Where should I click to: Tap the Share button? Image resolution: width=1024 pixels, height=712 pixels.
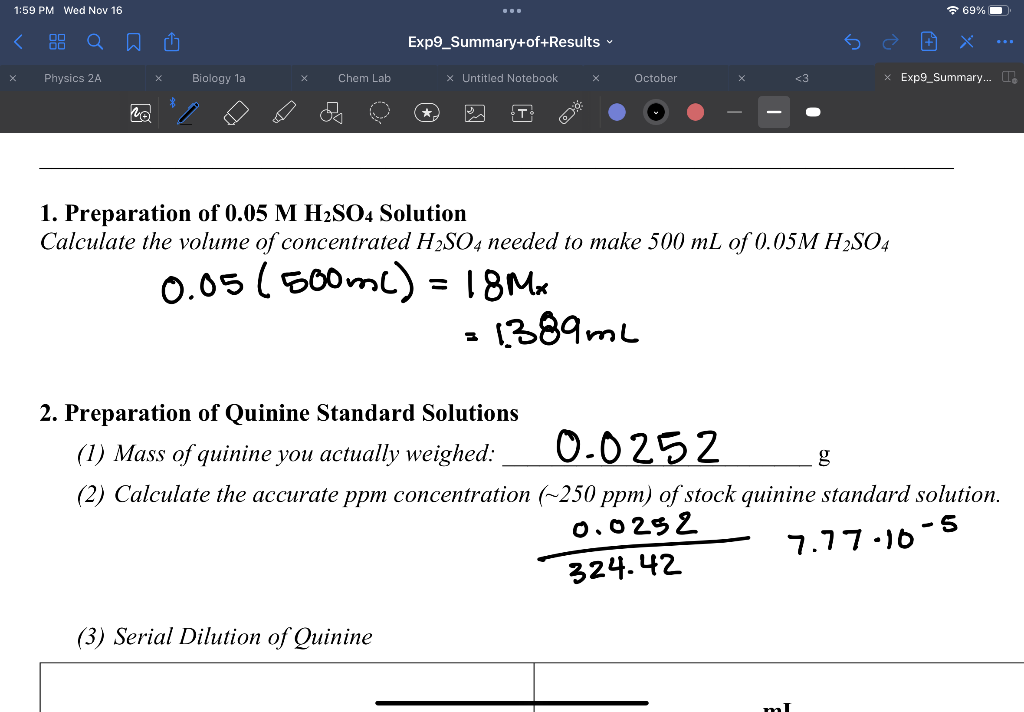point(170,42)
